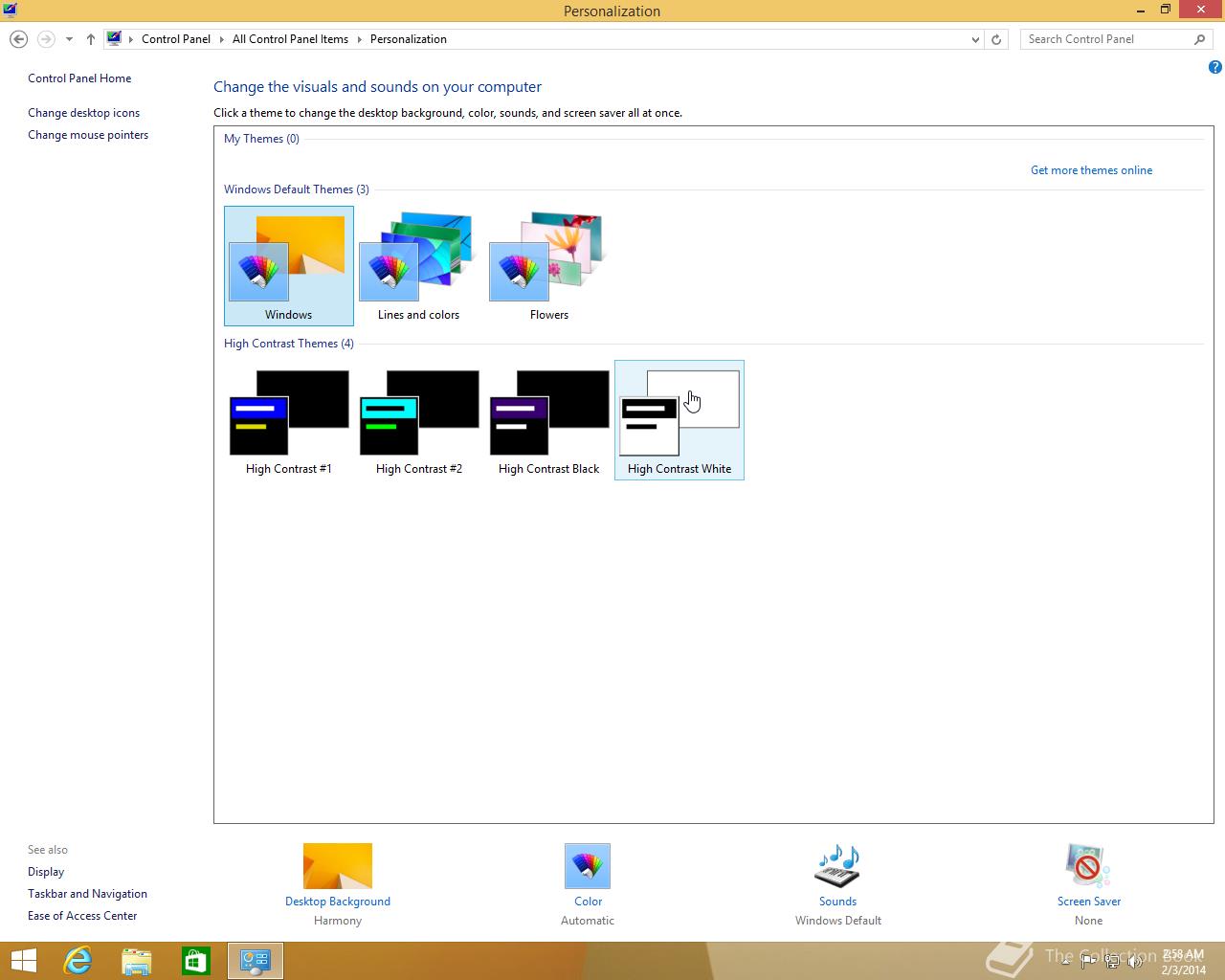Click the search magnifier icon
Viewport: 1225px width, 980px height.
[x=1200, y=39]
